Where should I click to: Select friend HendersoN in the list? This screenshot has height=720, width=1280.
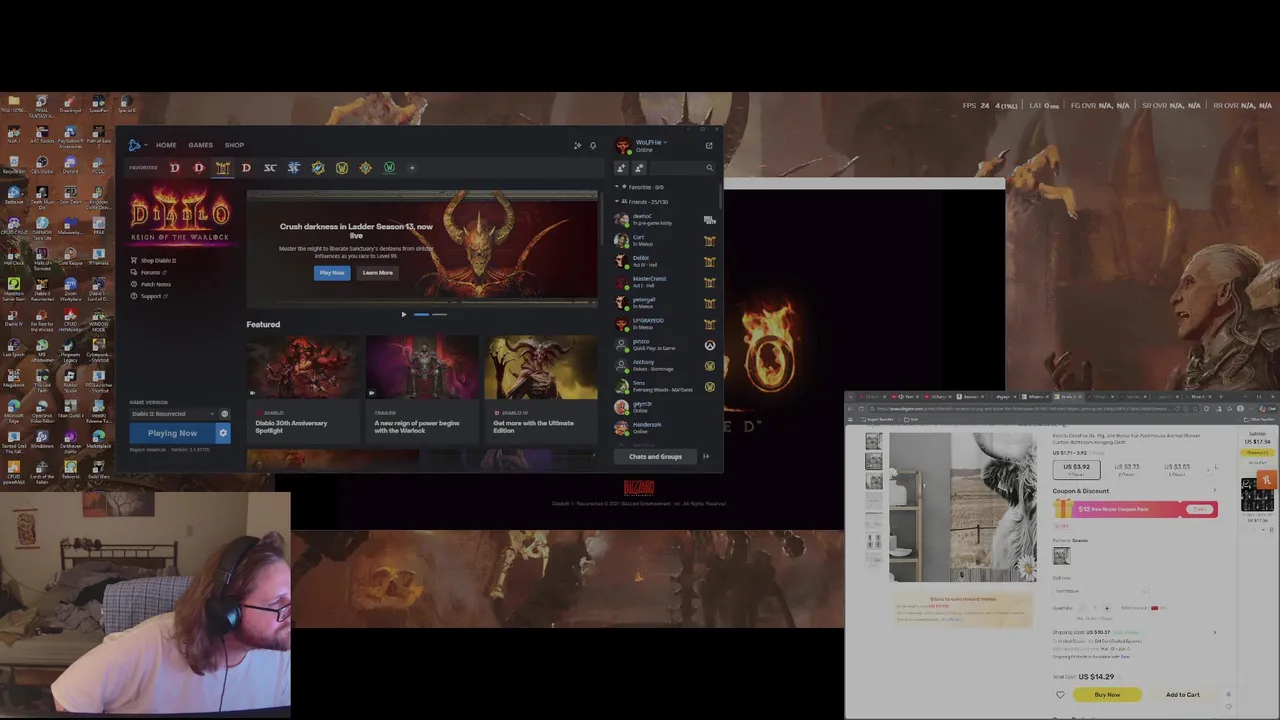coord(665,428)
